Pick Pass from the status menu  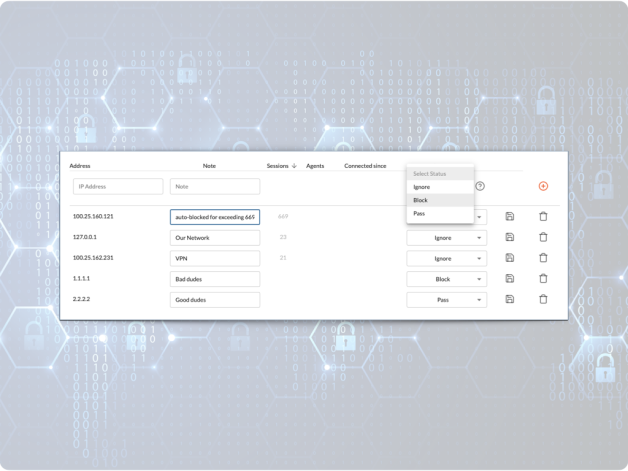(420, 213)
